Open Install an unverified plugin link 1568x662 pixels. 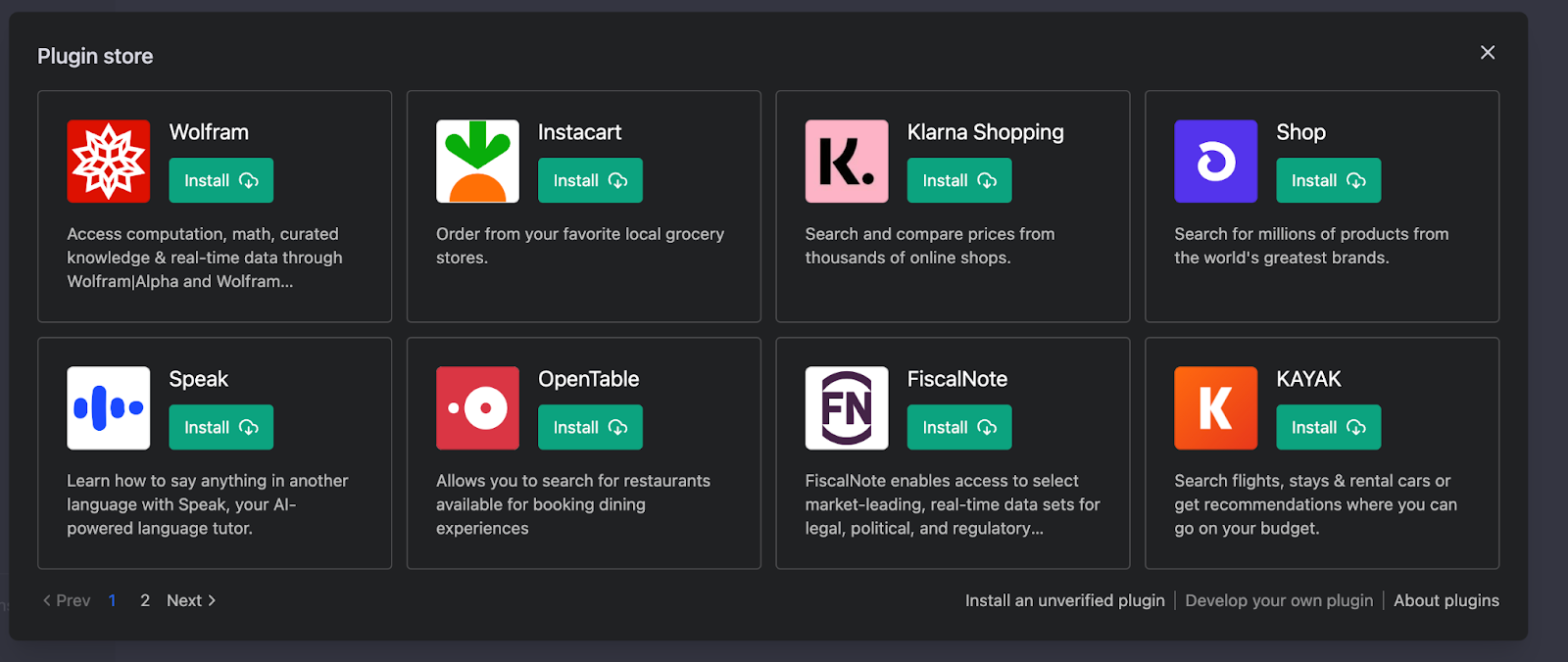[1065, 600]
